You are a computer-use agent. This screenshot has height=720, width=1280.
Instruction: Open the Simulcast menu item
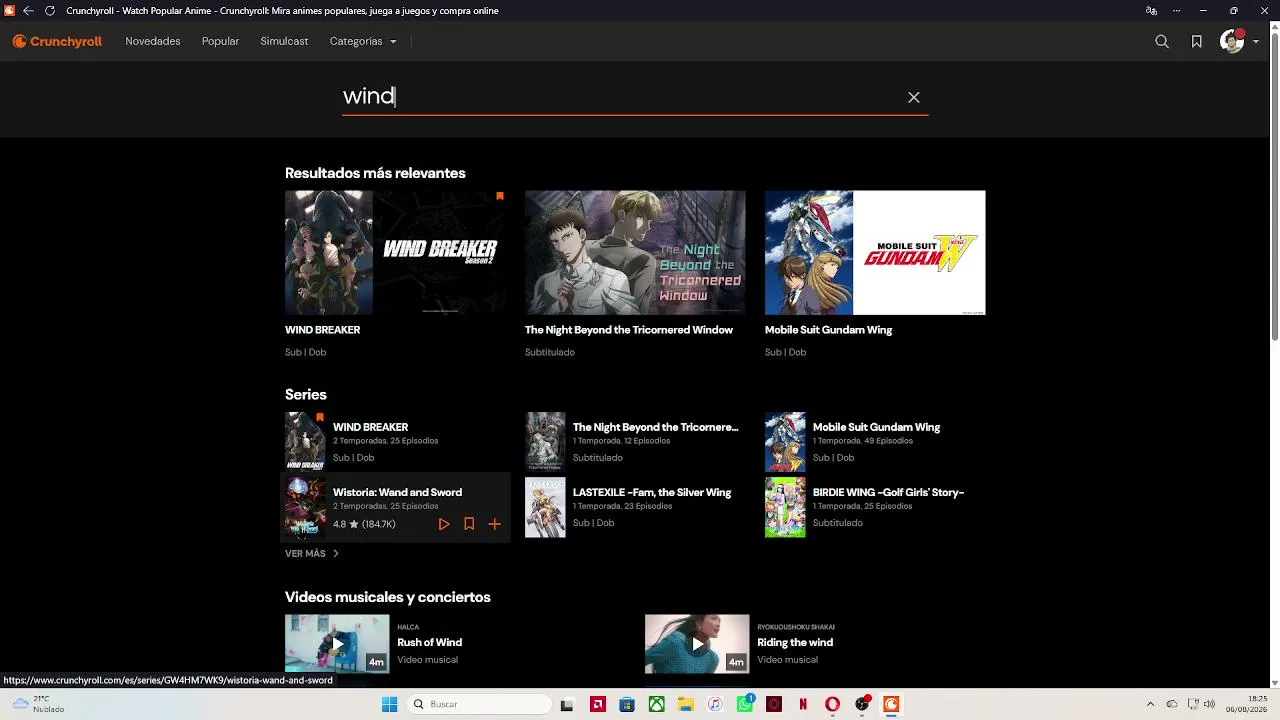[284, 41]
